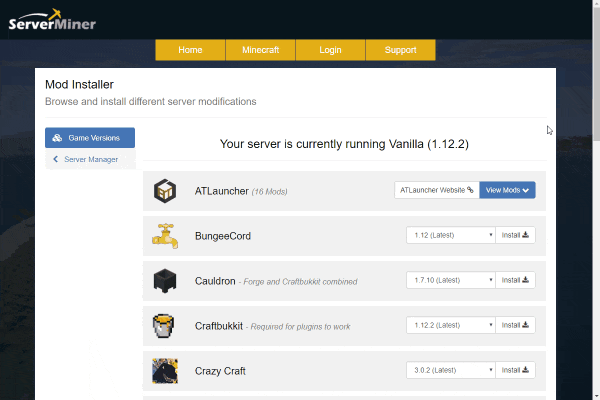Click the '(16 Mods)' label
600x400 pixels.
(x=269, y=192)
